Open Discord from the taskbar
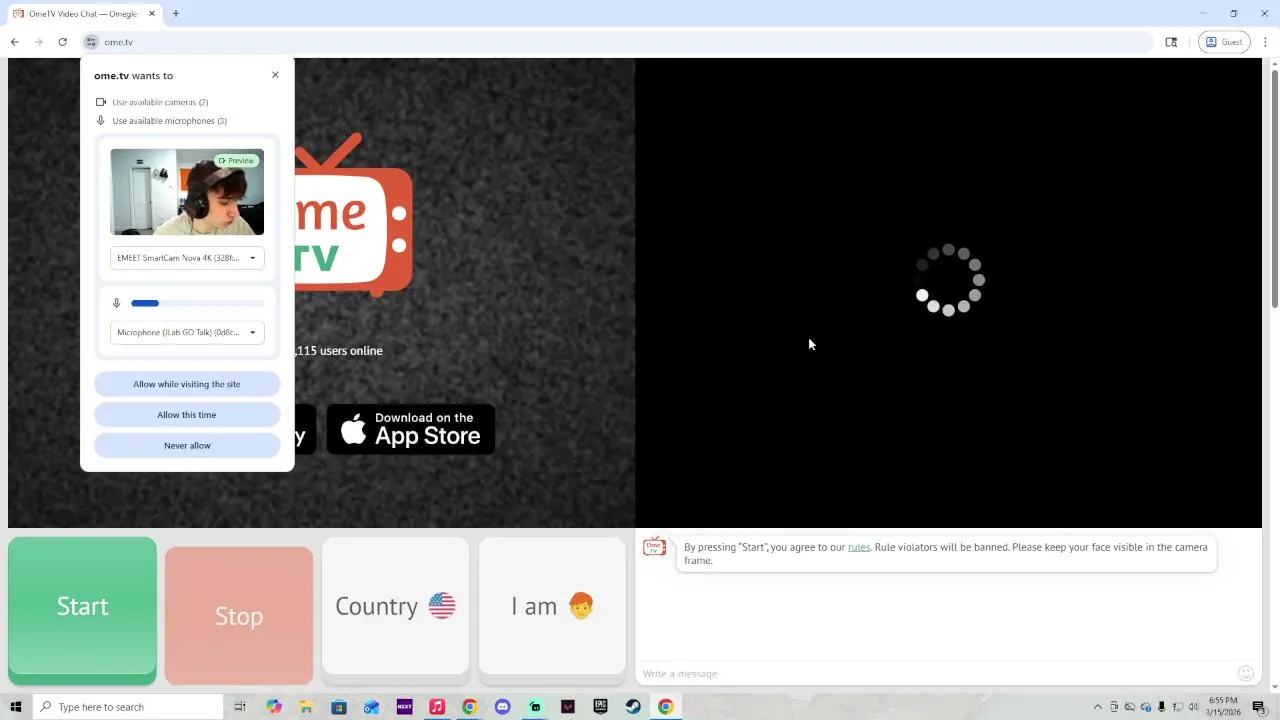 [502, 707]
